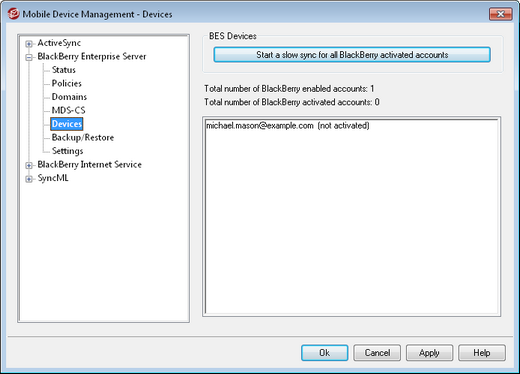Open Help for this dialog
The height and width of the screenshot is (374, 520).
coord(482,353)
